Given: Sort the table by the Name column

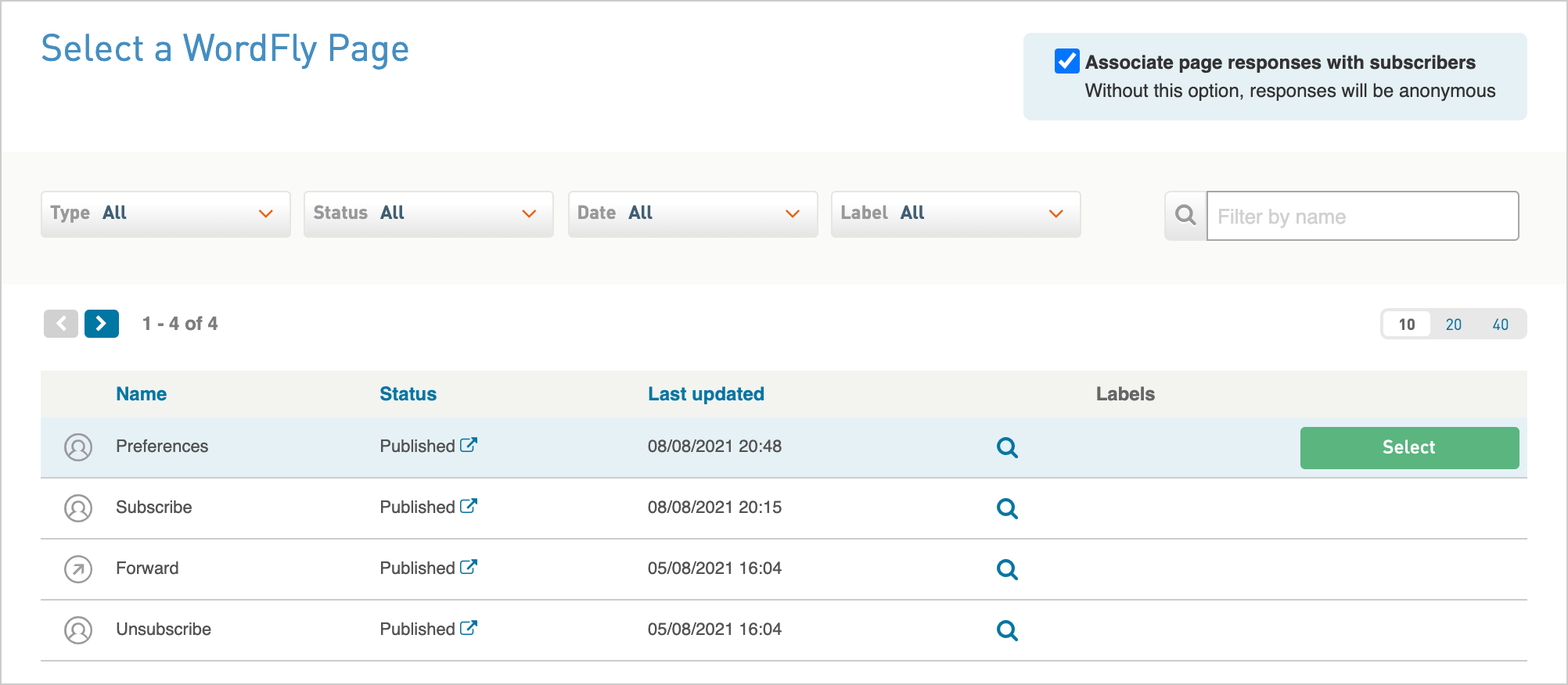Looking at the screenshot, I should [142, 394].
